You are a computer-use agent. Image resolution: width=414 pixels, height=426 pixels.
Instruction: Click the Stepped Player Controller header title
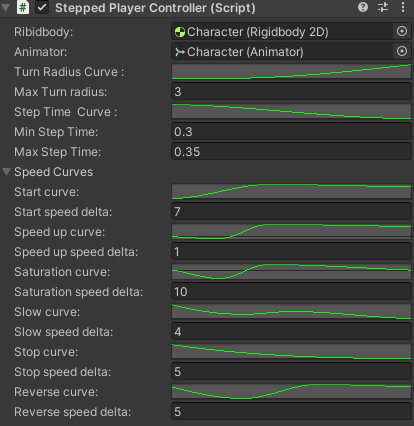(155, 8)
